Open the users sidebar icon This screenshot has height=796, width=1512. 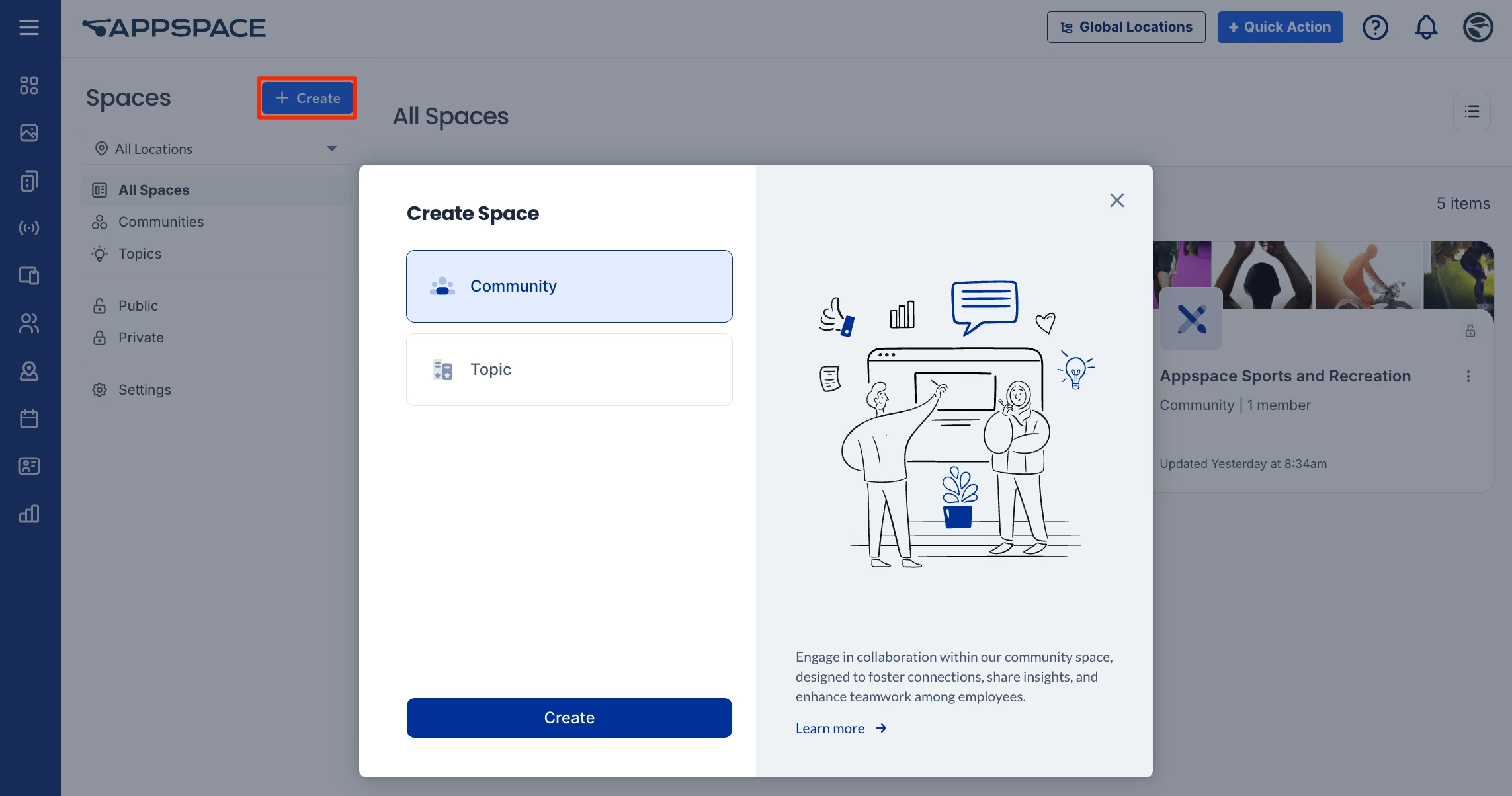tap(29, 323)
